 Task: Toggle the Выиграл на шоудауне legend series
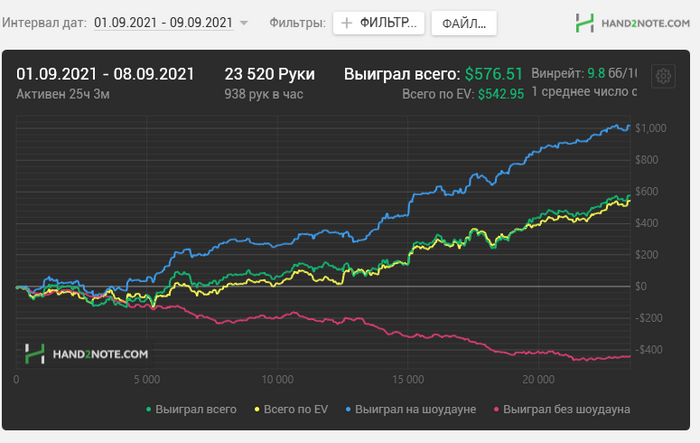[x=411, y=410]
